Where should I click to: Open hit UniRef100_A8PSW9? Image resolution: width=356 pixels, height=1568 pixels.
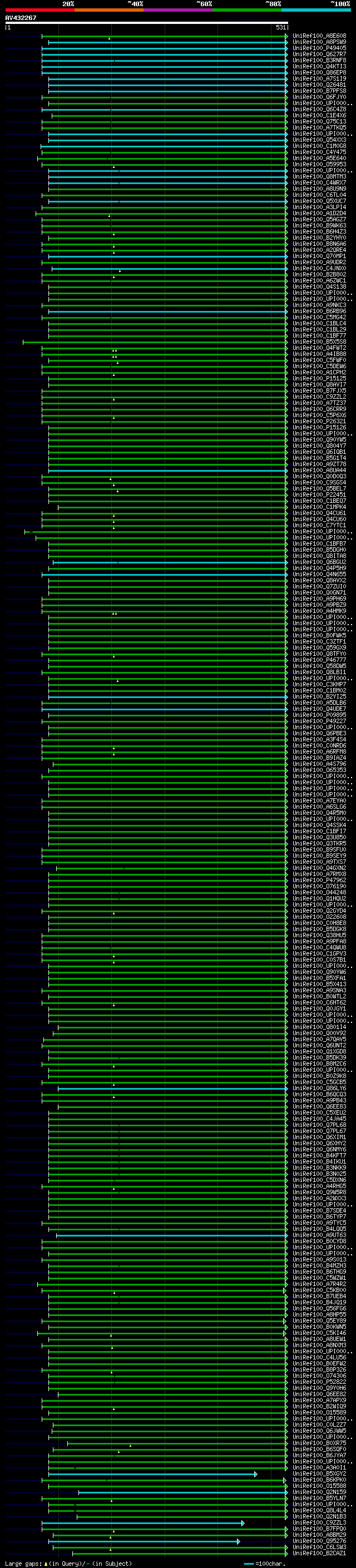[x=319, y=42]
